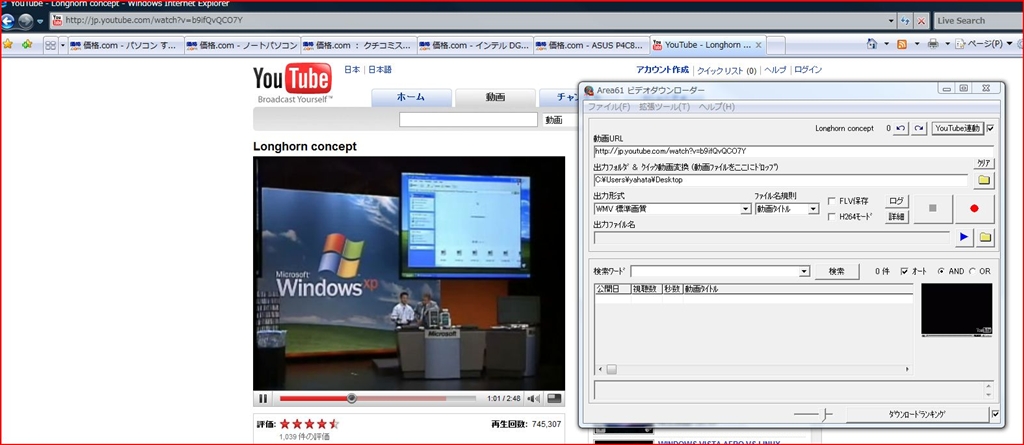This screenshot has width=1024, height=445.
Task: Click the IE Home icon
Action: click(871, 44)
